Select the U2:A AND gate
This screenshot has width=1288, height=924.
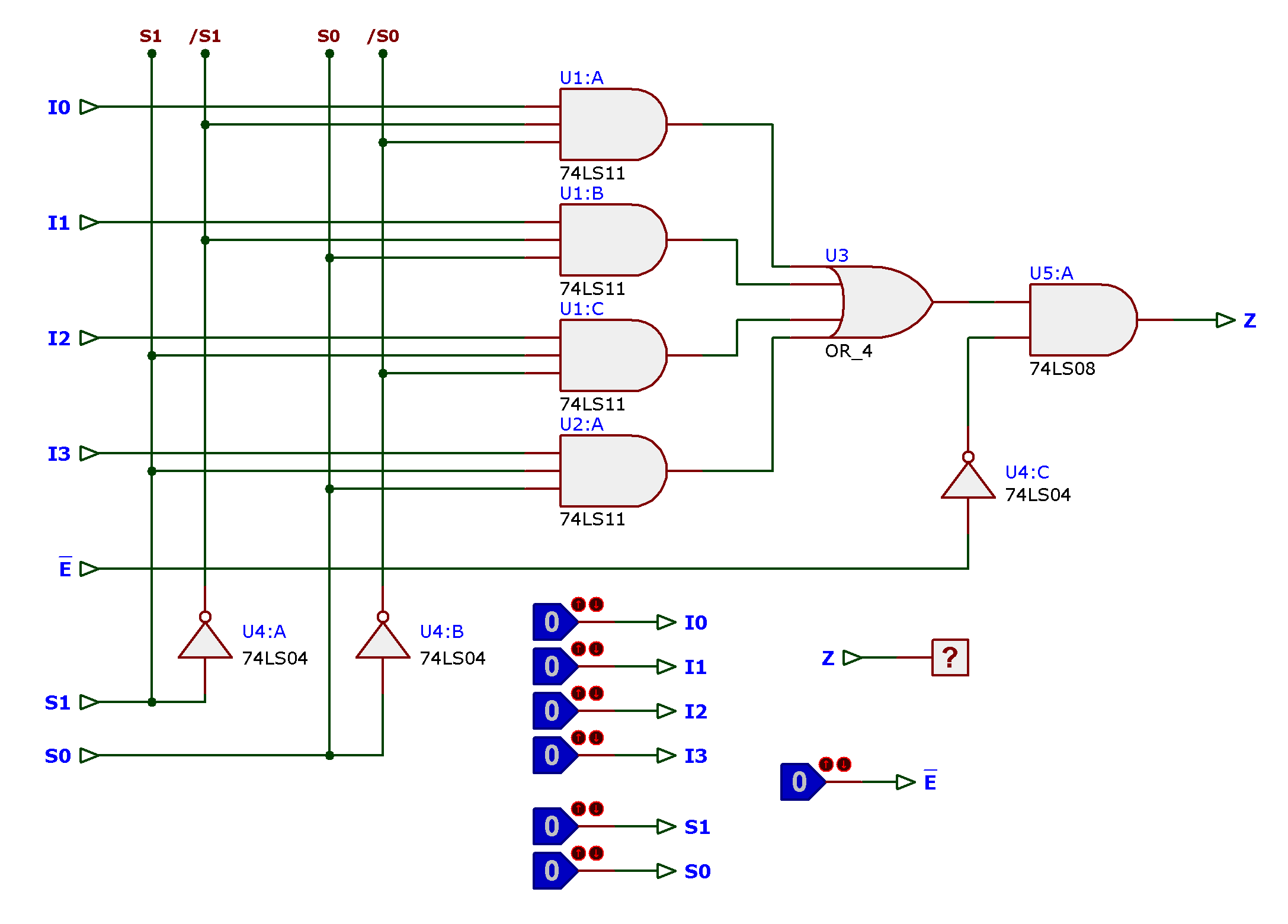pyautogui.click(x=613, y=471)
